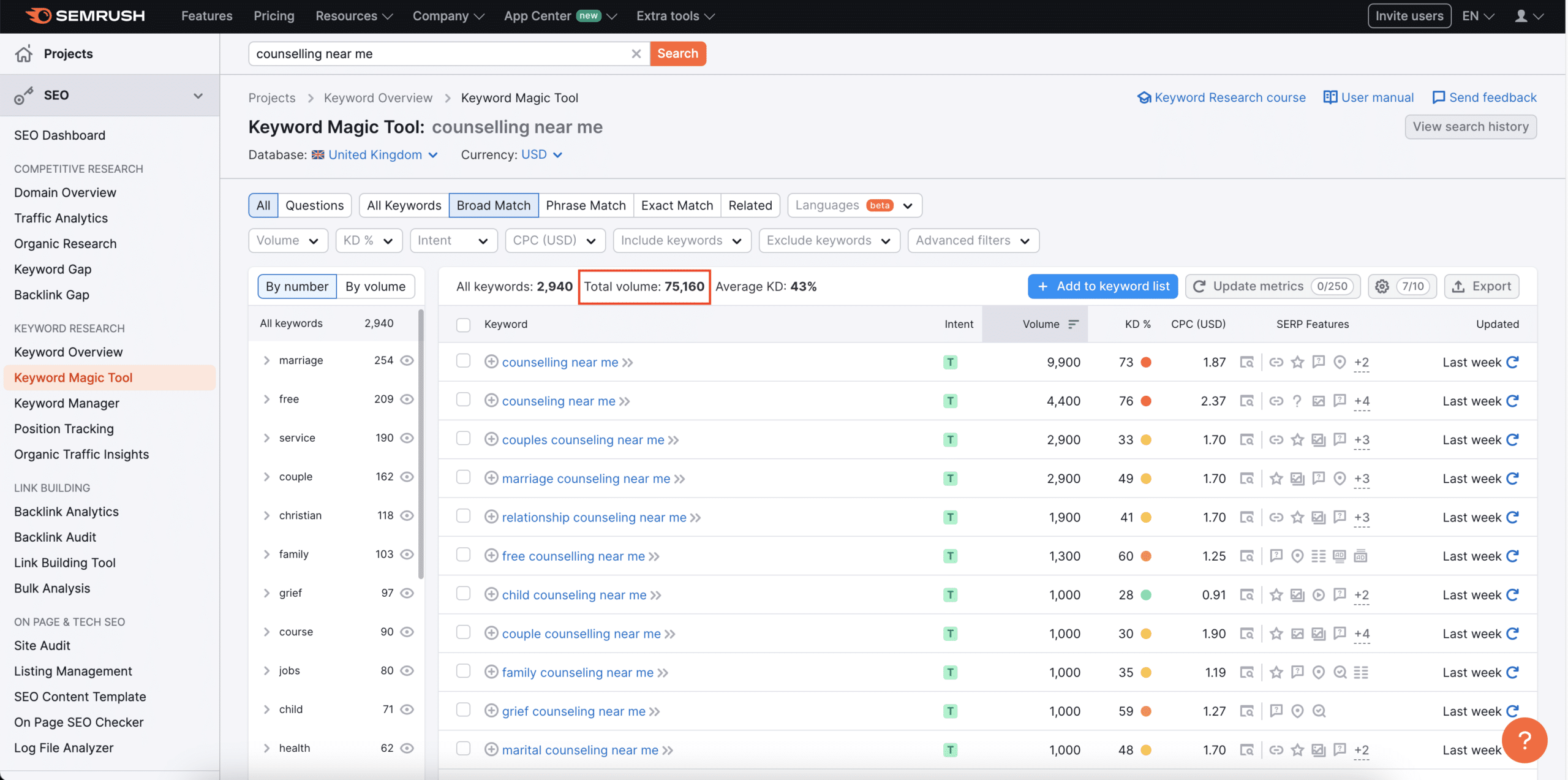This screenshot has width=1568, height=780.
Task: Click the Export button
Action: (x=1481, y=287)
